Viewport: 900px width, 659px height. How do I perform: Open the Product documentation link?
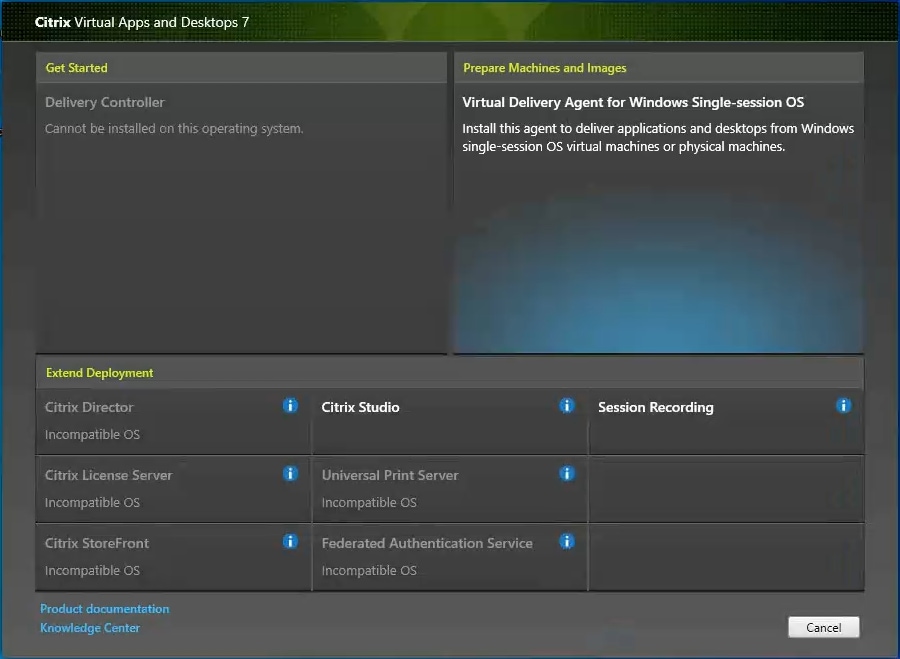tap(104, 608)
